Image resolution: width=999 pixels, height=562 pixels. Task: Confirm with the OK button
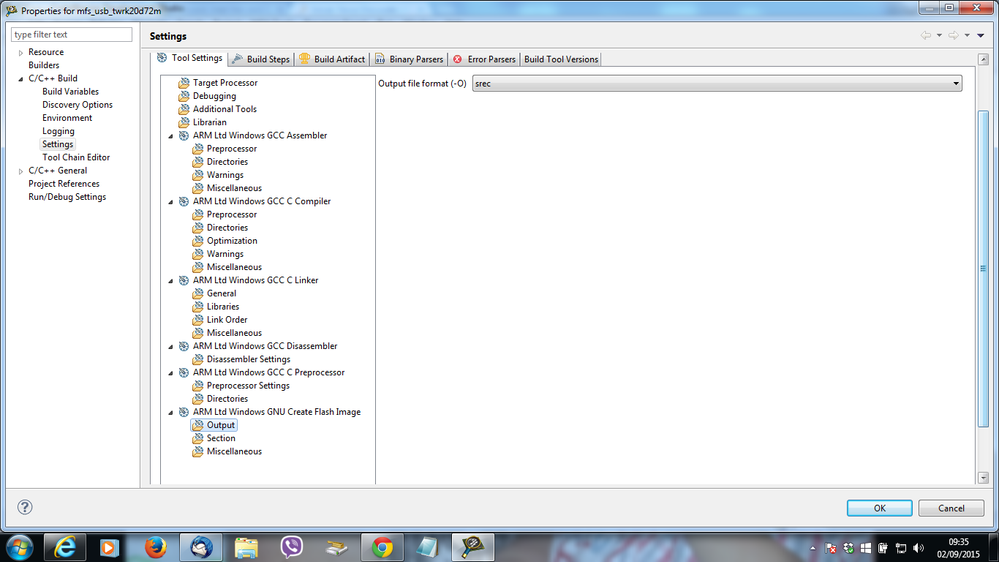pos(879,508)
